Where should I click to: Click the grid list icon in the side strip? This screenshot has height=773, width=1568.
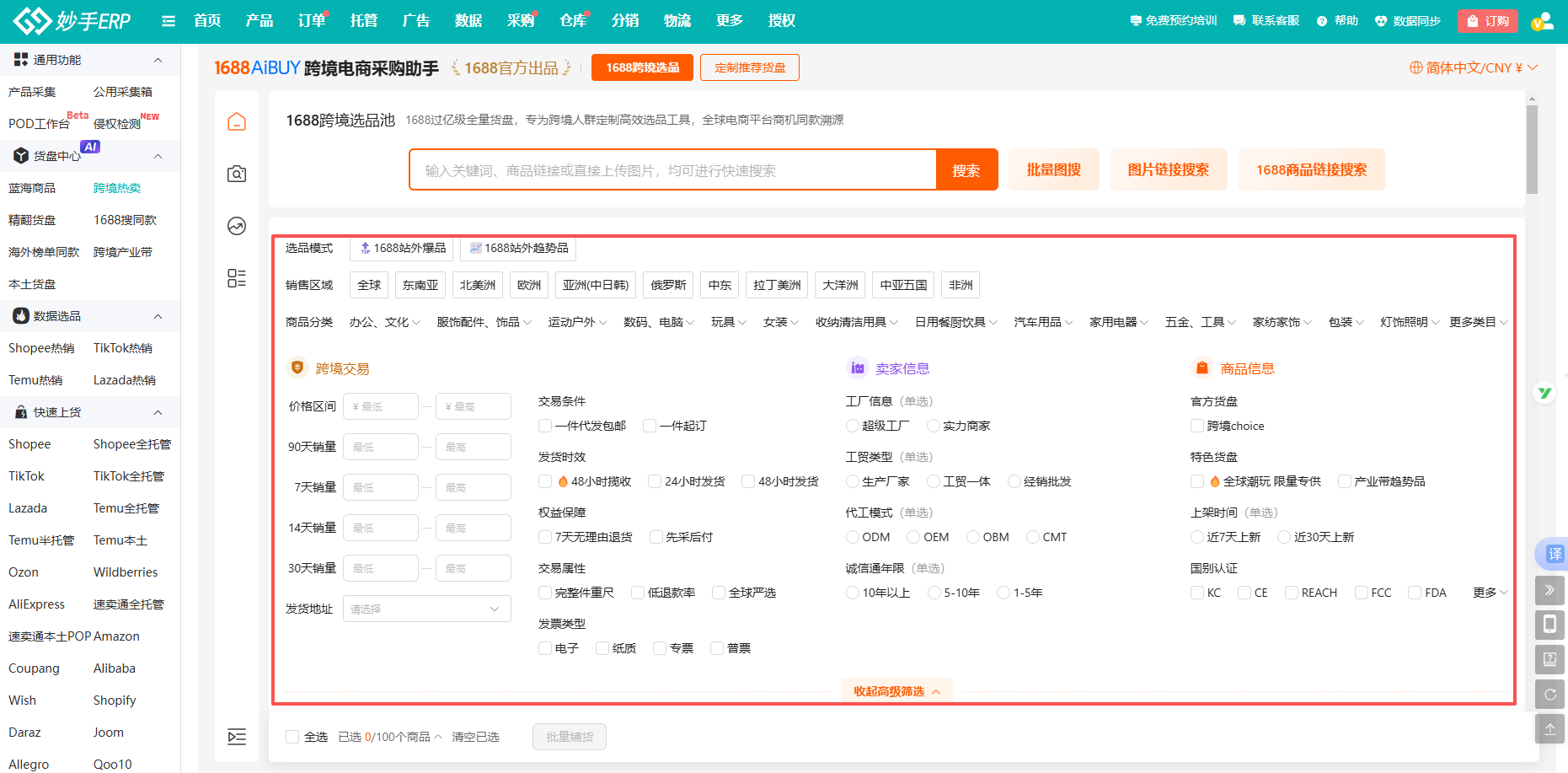[x=237, y=279]
